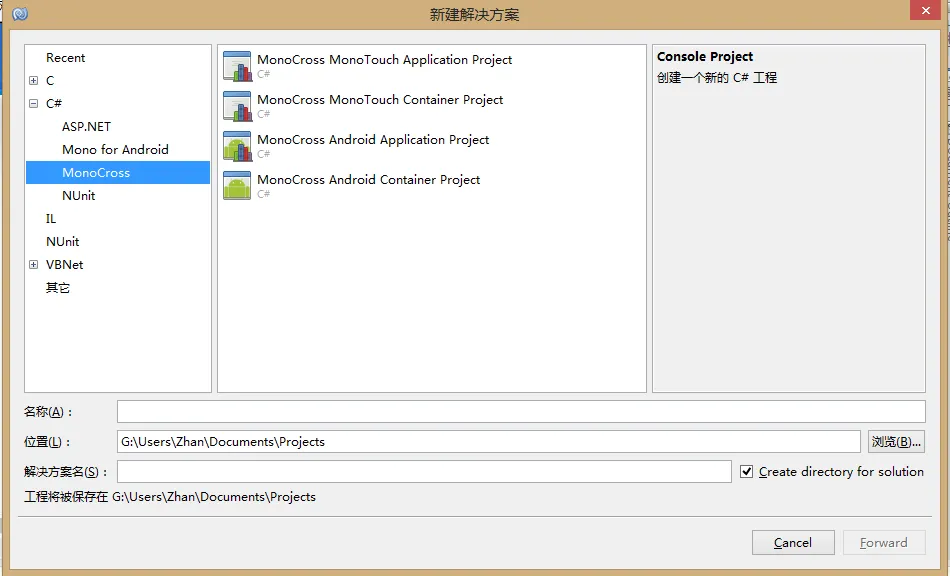
Task: Click the MonoCross Android Application Project icon
Action: (237, 146)
